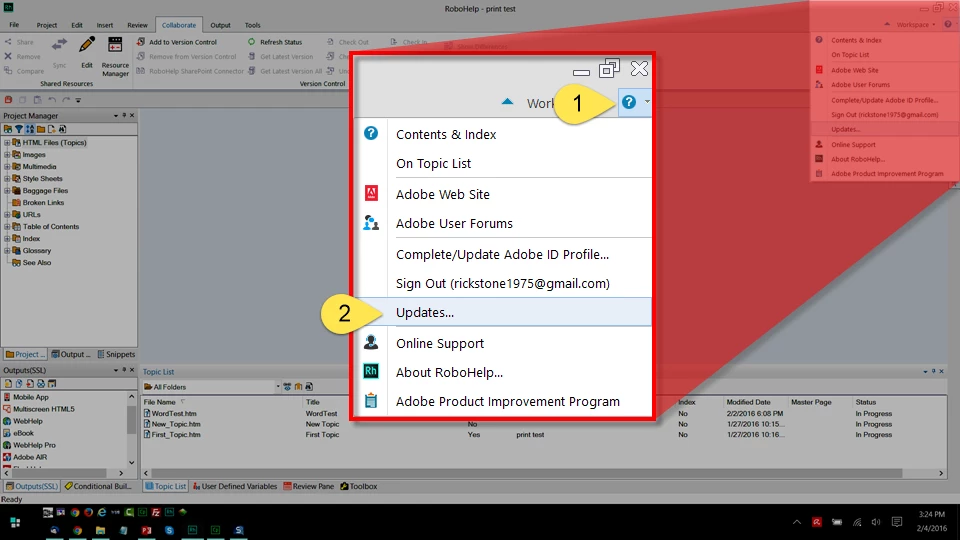Switch to the Insert ribbon tab
This screenshot has width=960, height=540.
coord(105,25)
